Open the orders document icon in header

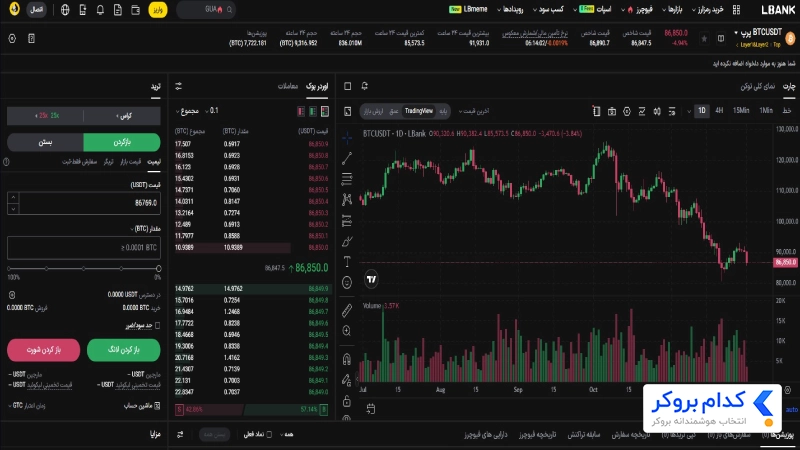pos(118,10)
